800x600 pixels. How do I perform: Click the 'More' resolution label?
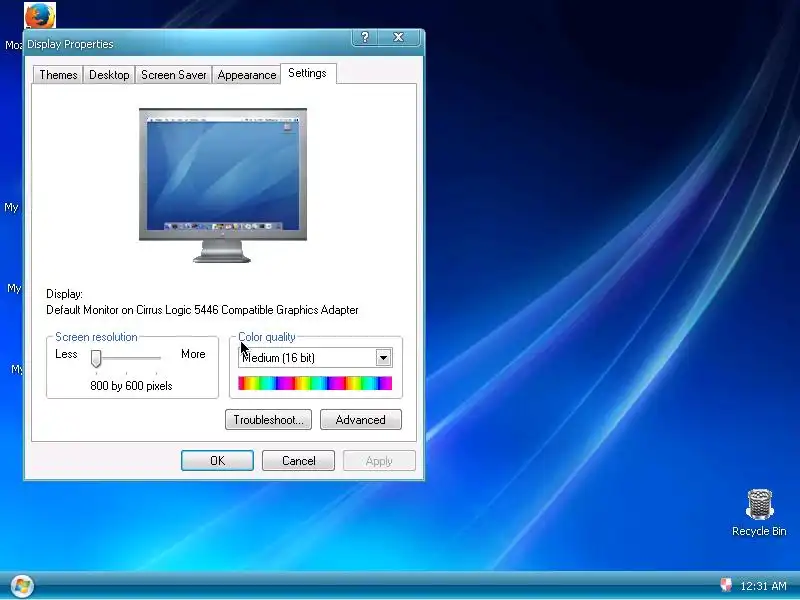tap(193, 354)
